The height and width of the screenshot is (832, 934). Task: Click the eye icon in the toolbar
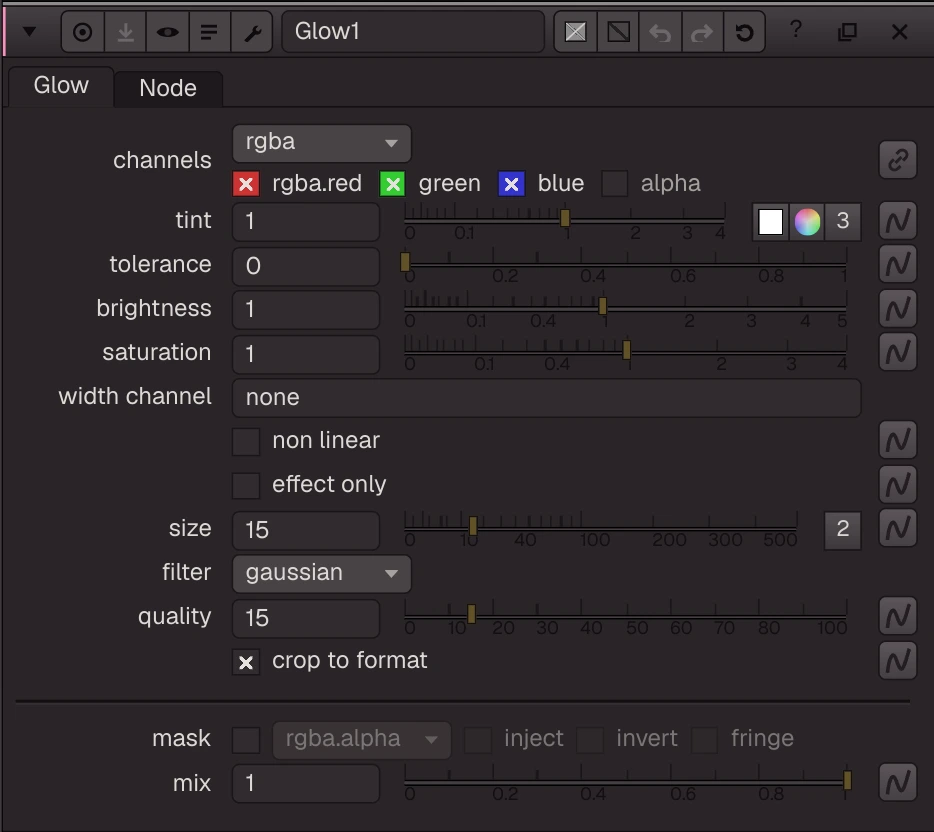(x=167, y=32)
